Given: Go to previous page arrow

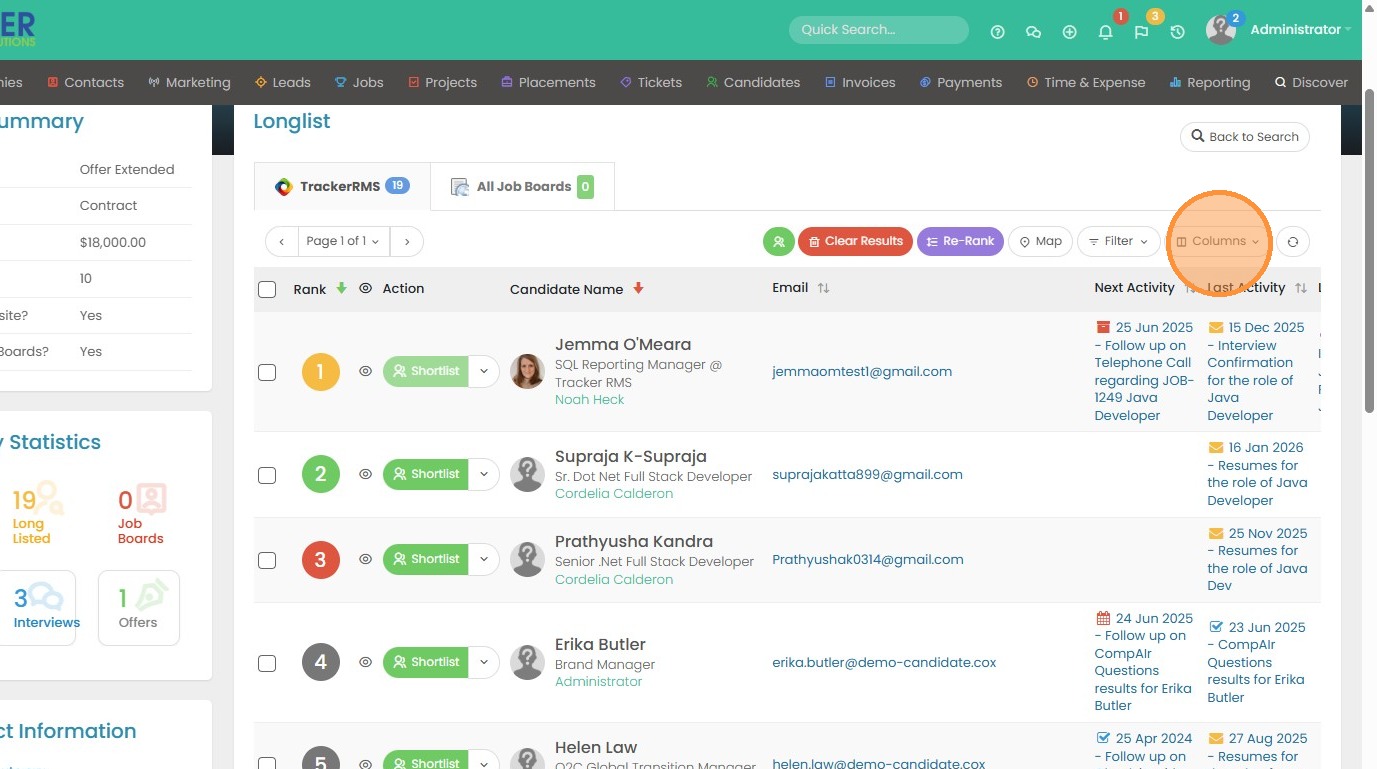Looking at the screenshot, I should point(282,241).
